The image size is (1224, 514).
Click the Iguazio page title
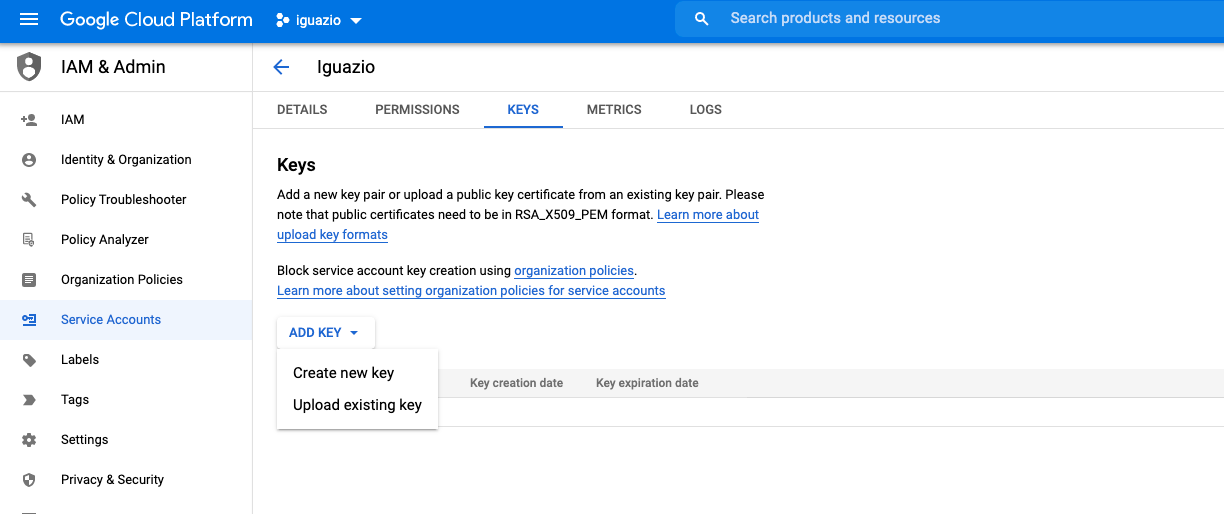[346, 67]
